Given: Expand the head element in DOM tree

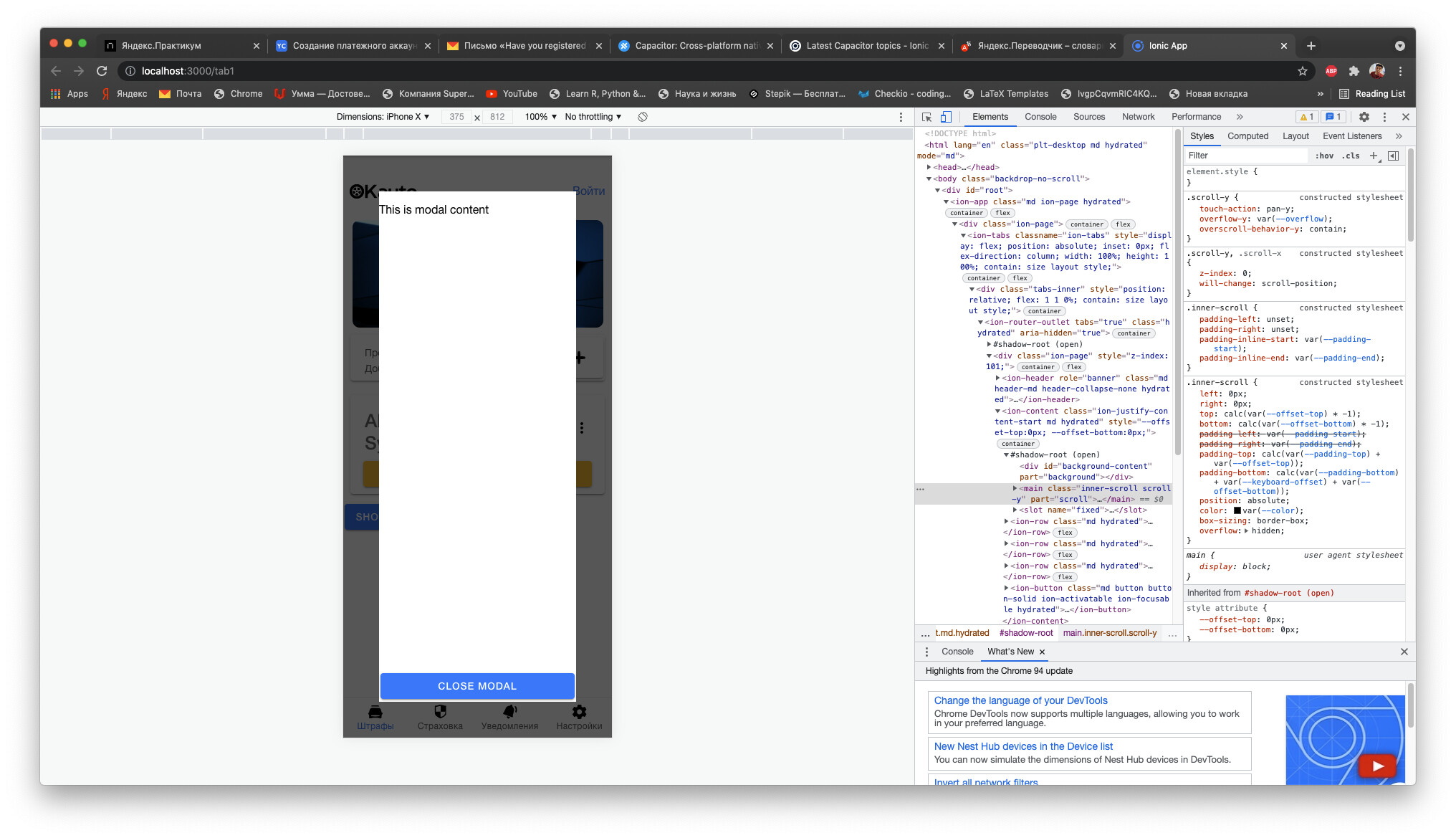Looking at the screenshot, I should (929, 167).
